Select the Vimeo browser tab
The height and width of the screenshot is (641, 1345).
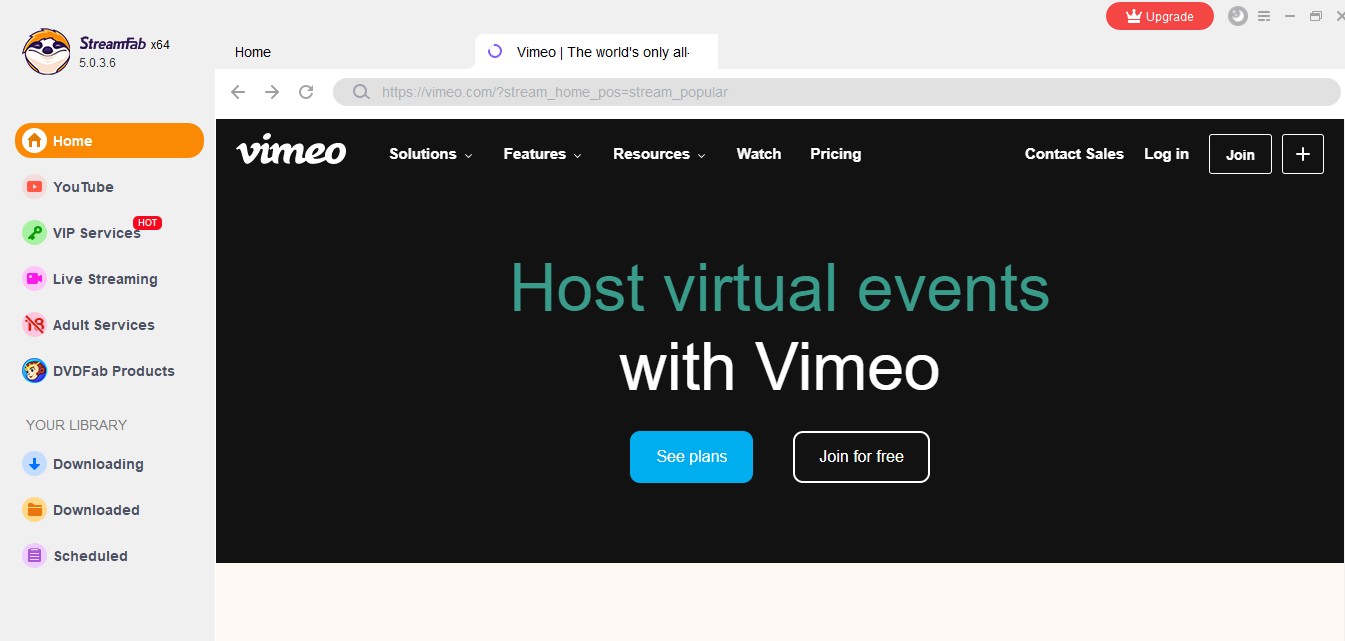[x=597, y=52]
